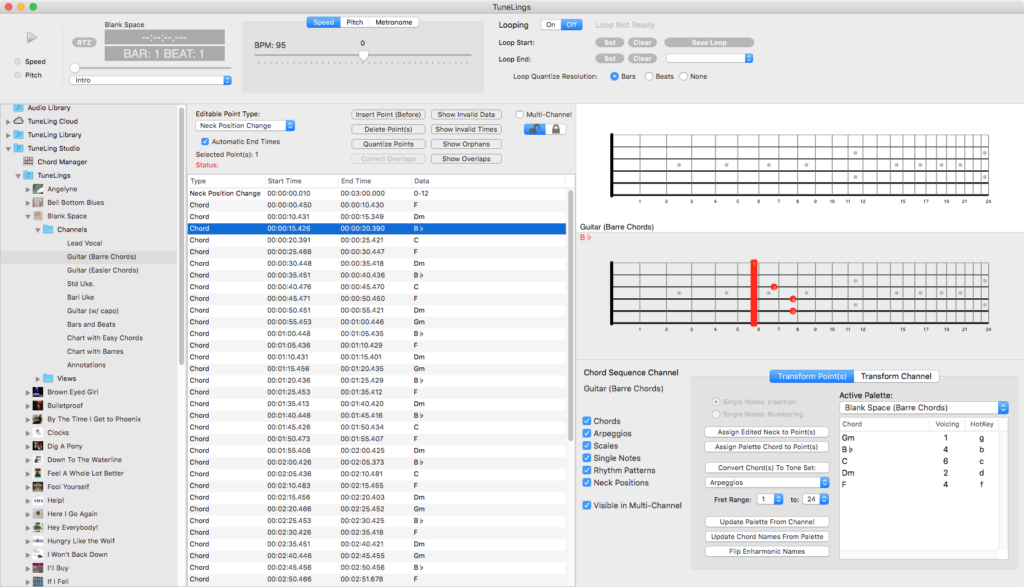Viewport: 1024px width, 587px height.
Task: Click the Bell Bottom Blues album artwork
Action: 38,202
